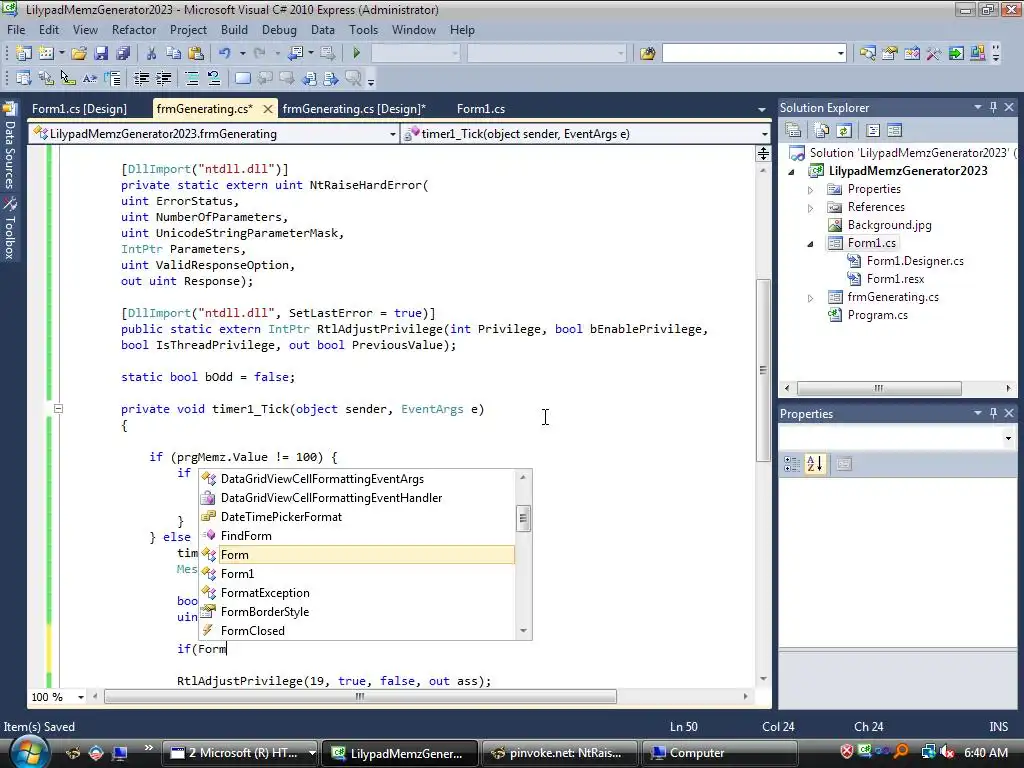Click View Designer icon in Solution Explorer
The width and height of the screenshot is (1024, 768).
coord(895,131)
